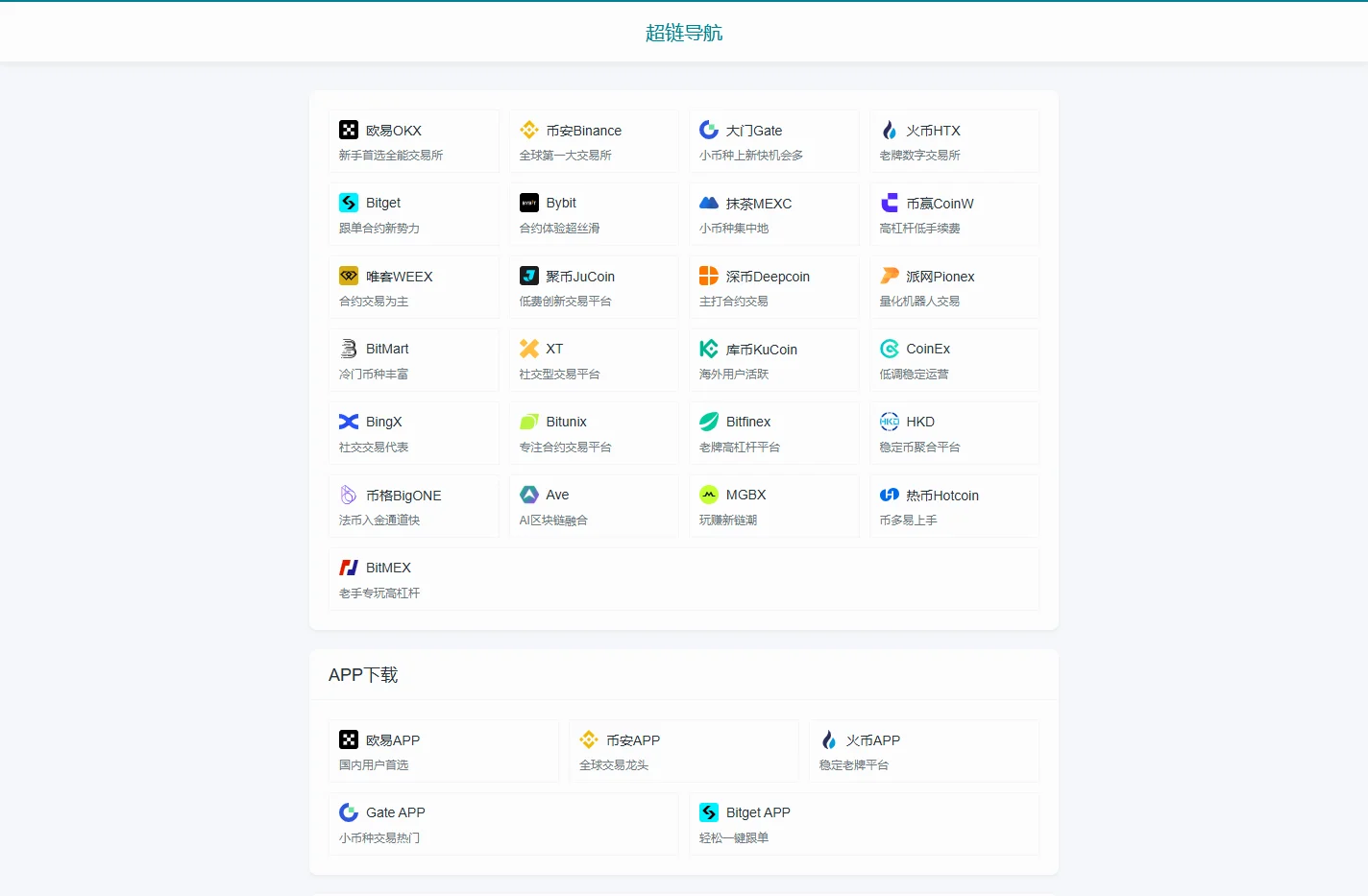Open the 欧易OKX title link
Screen dimensions: 1368x896
pos(394,131)
